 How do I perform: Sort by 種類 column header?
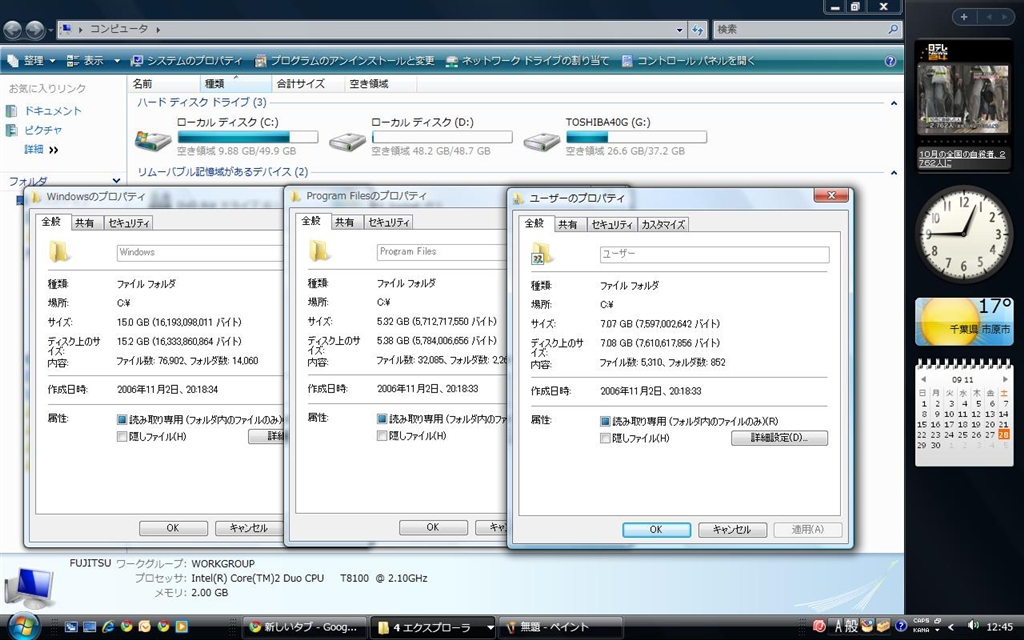(235, 84)
